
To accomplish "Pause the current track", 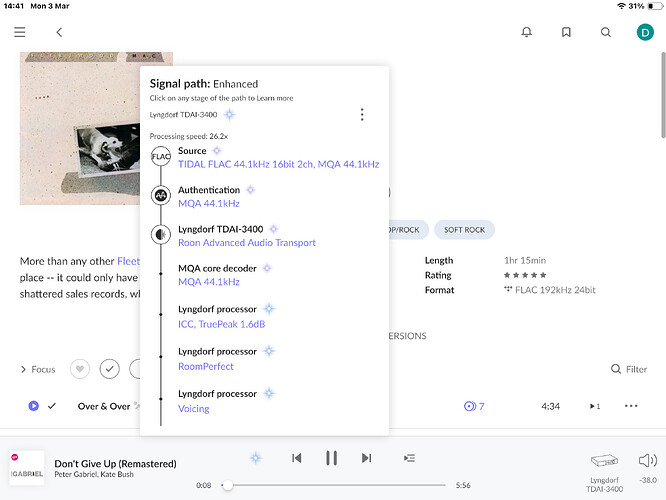I will pos(331,458).
